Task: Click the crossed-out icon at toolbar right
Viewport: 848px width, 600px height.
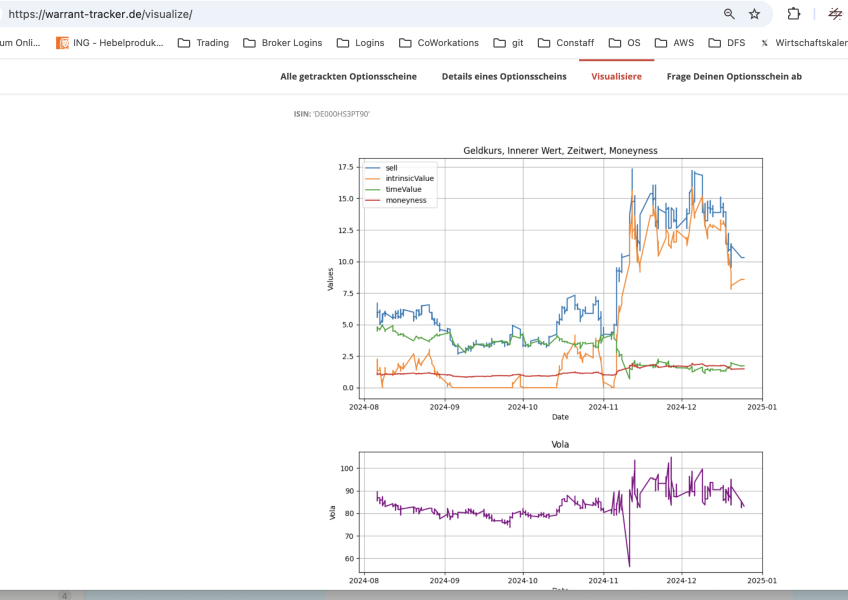Action: pyautogui.click(x=834, y=14)
